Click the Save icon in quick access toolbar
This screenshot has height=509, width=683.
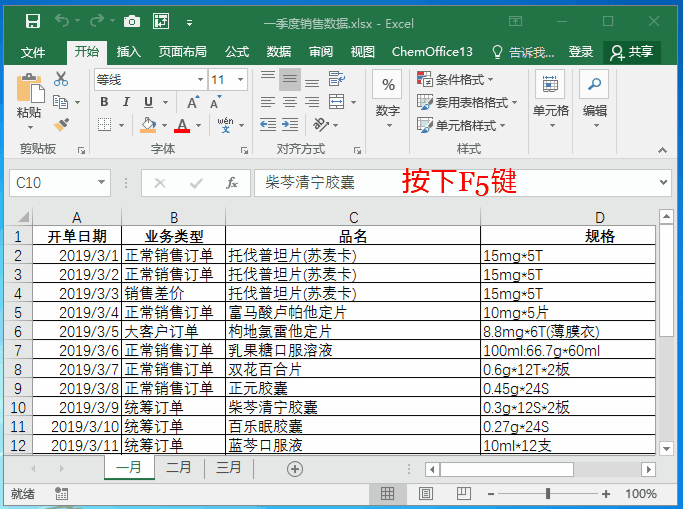(33, 21)
